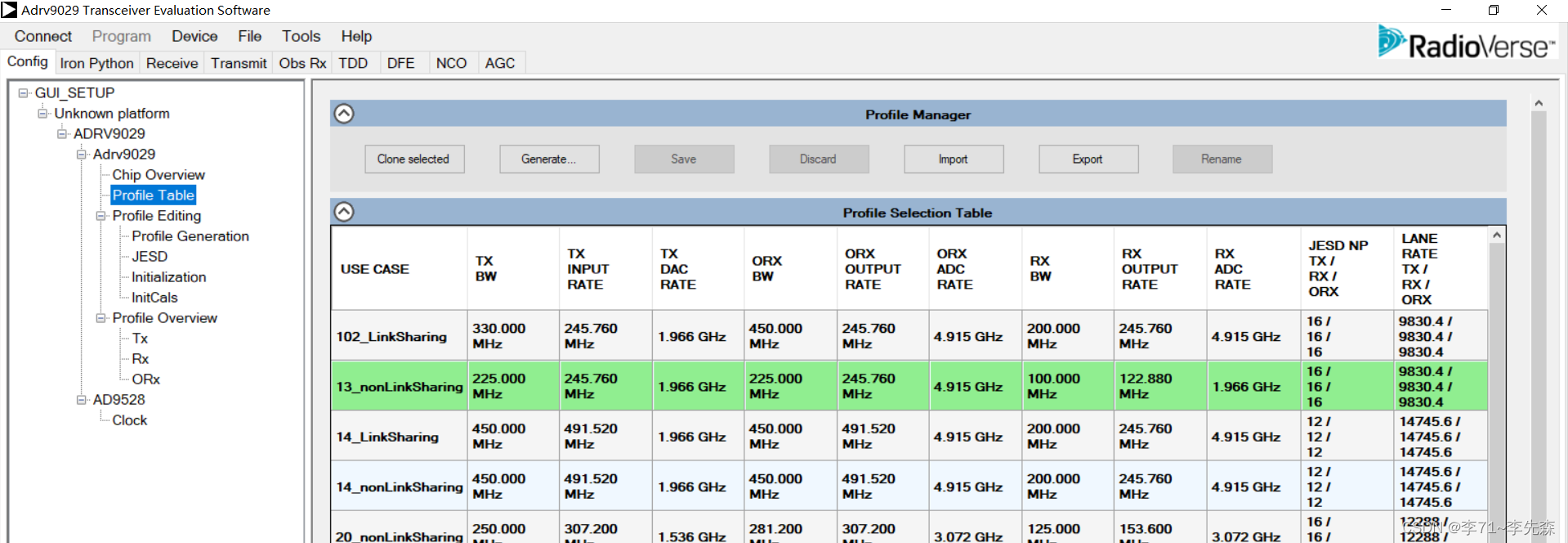Open the Help menu
Screen dimensions: 1568x543
coord(356,36)
